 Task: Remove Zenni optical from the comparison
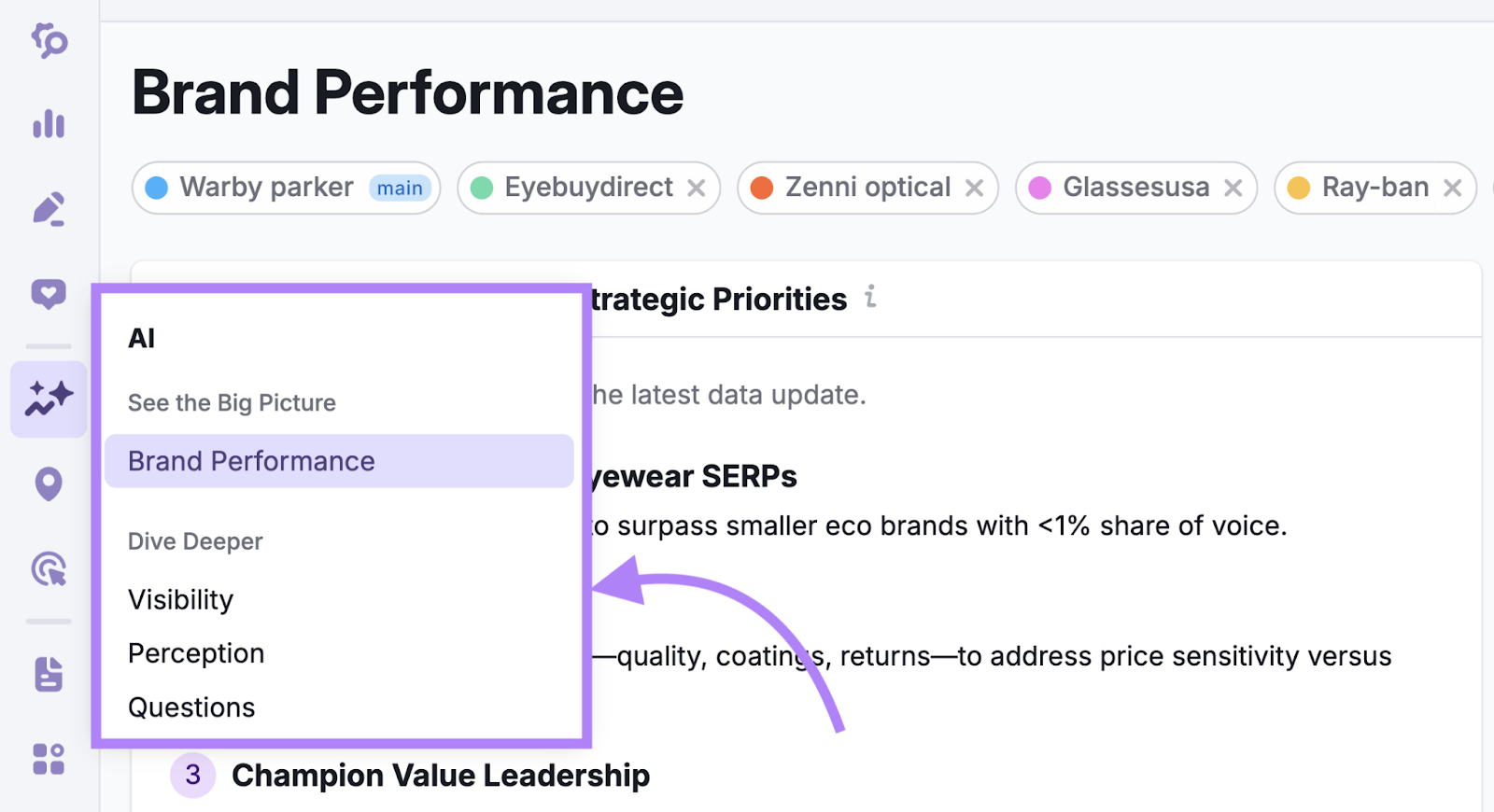[x=975, y=188]
